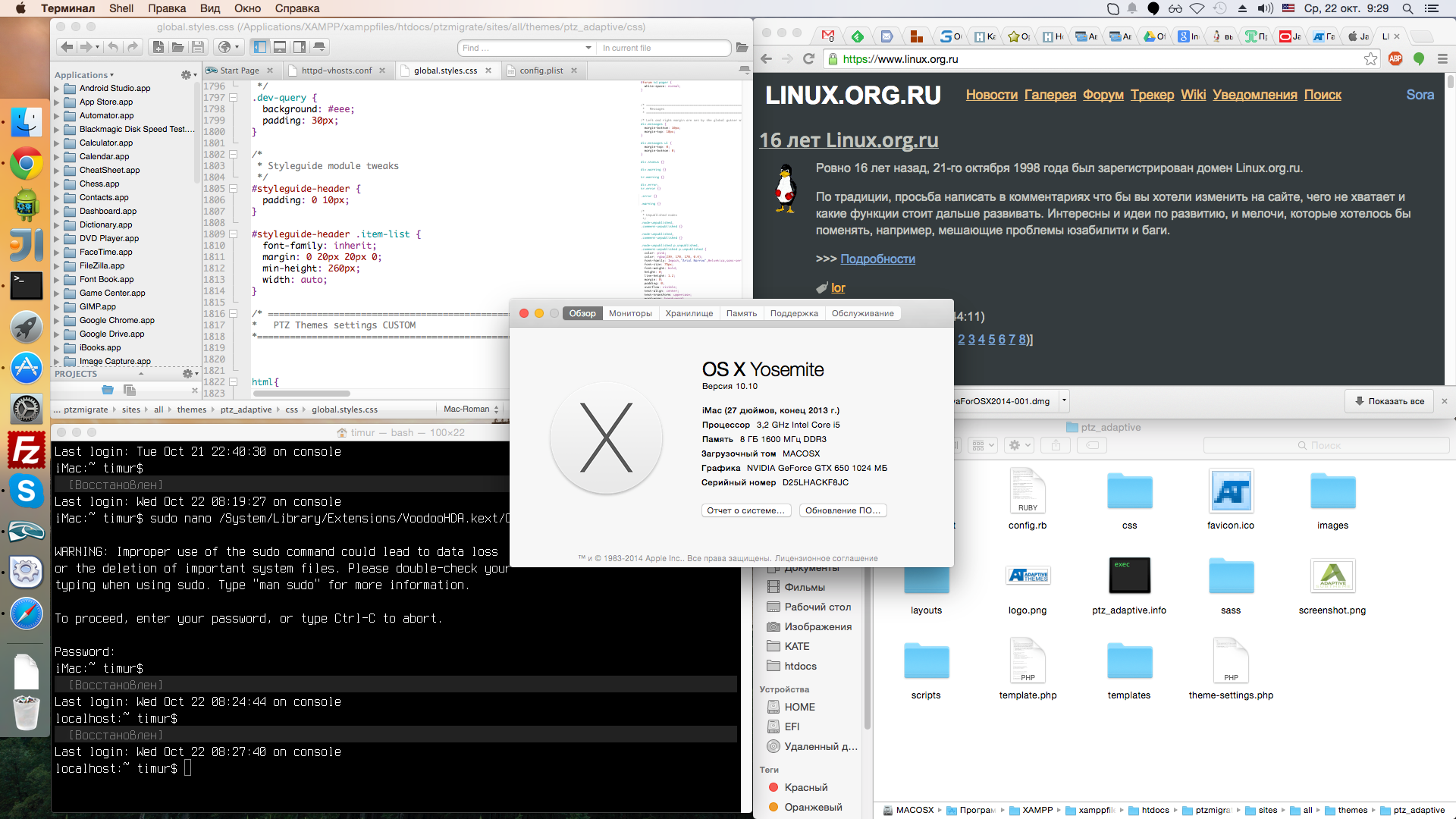Save file with Komodo floppy icon
The width and height of the screenshot is (1456, 819).
tap(197, 47)
